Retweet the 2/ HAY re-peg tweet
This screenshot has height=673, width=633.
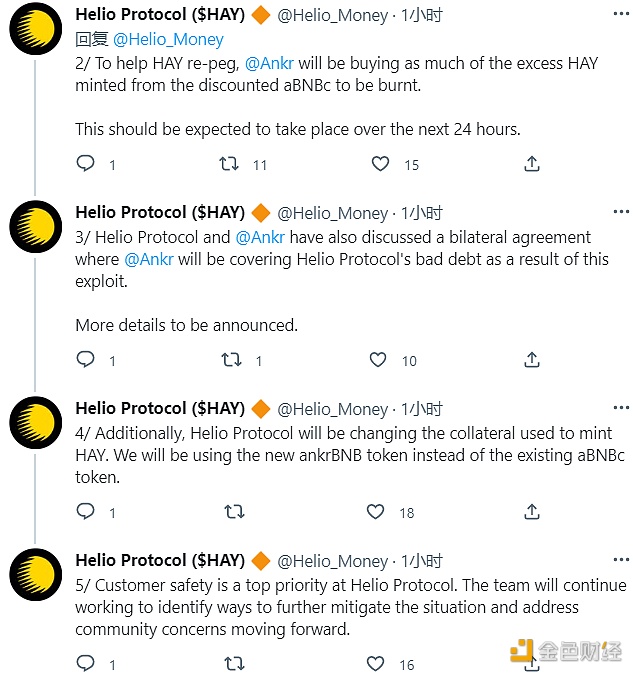pos(228,163)
